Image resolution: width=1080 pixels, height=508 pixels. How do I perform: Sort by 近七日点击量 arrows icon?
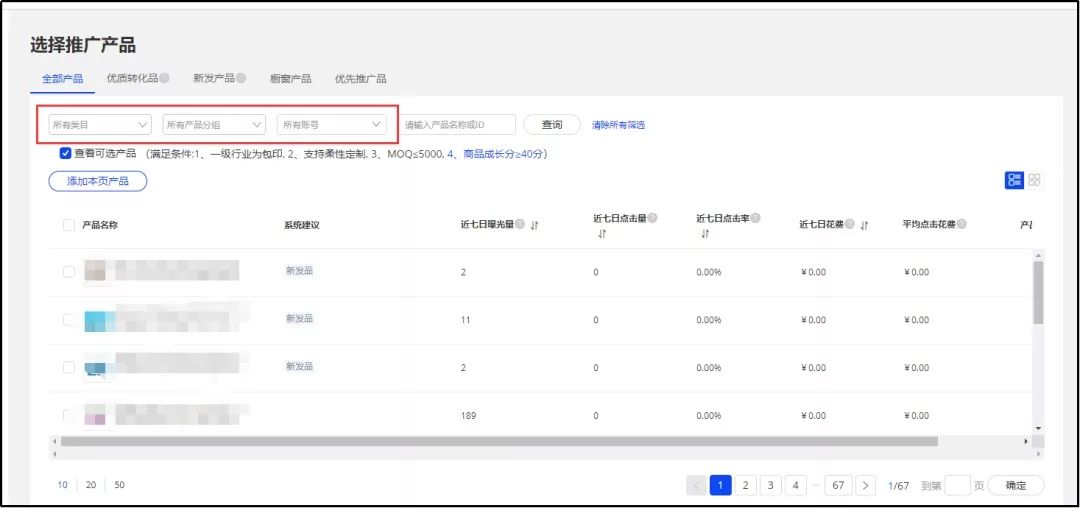coord(602,234)
